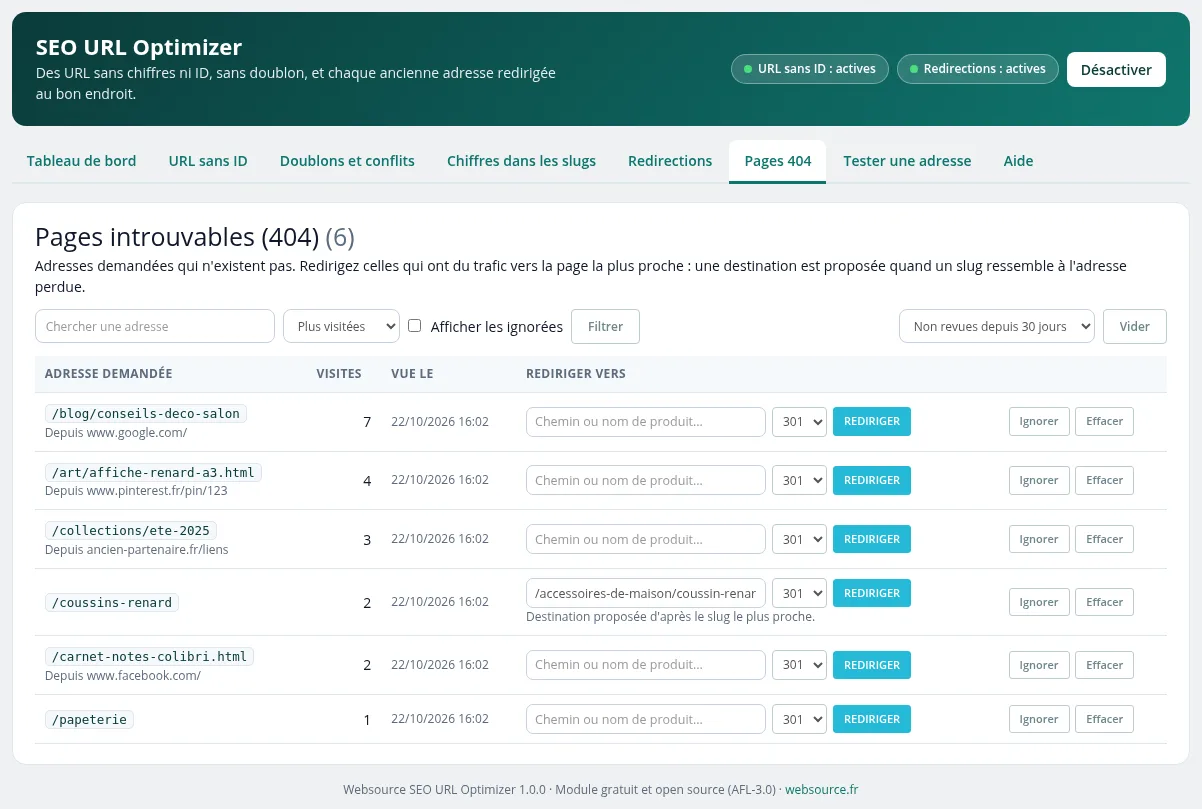Click the Vider button
1202x809 pixels.
click(1135, 326)
